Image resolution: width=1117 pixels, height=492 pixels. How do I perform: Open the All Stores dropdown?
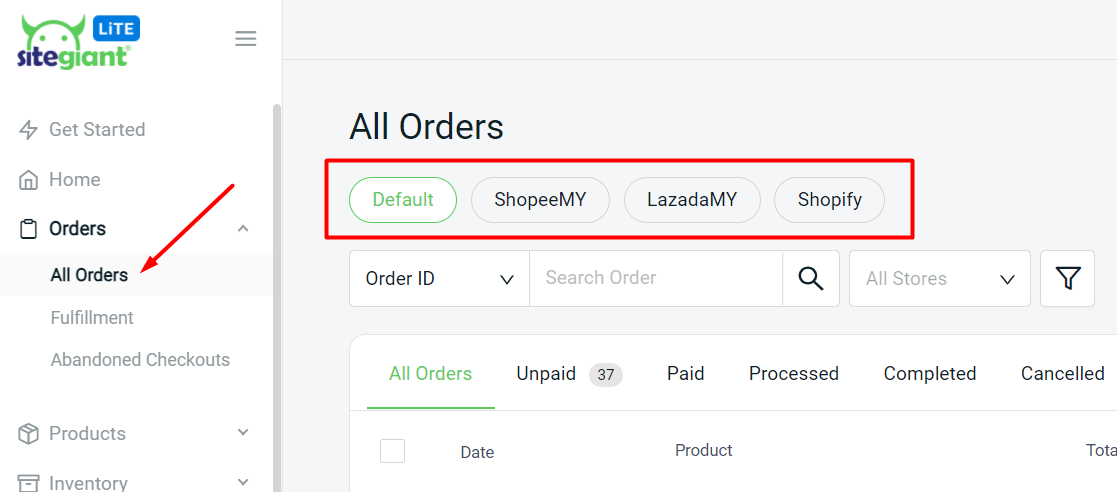939,278
